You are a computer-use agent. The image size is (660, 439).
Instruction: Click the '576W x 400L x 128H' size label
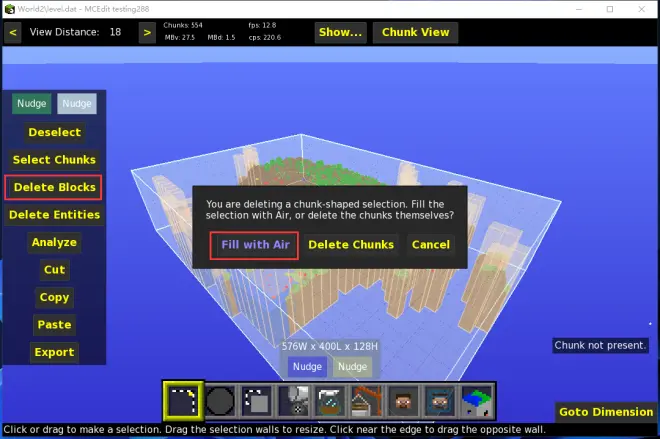[330, 346]
